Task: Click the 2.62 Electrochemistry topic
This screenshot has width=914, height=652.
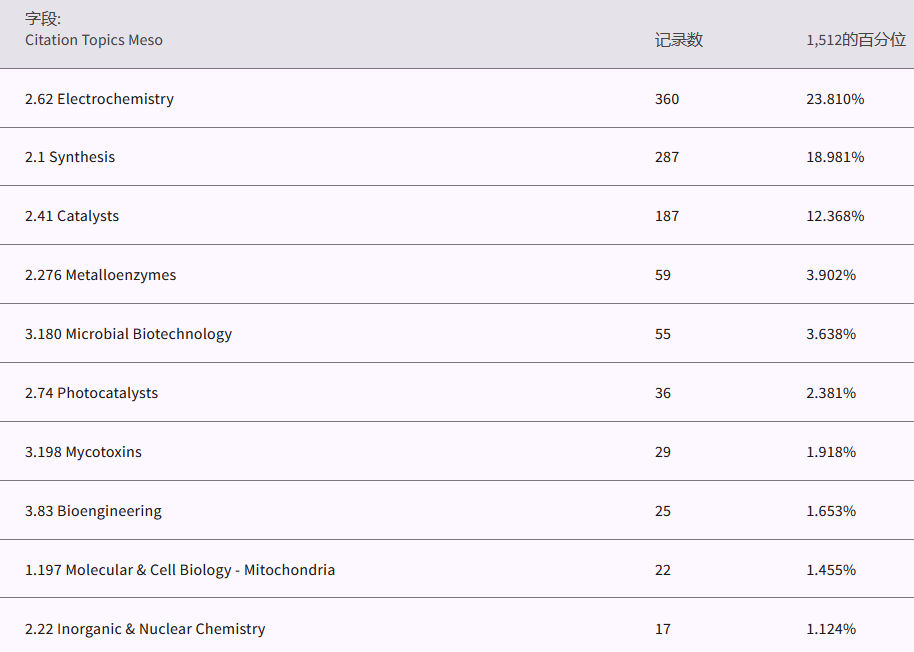Action: tap(99, 99)
